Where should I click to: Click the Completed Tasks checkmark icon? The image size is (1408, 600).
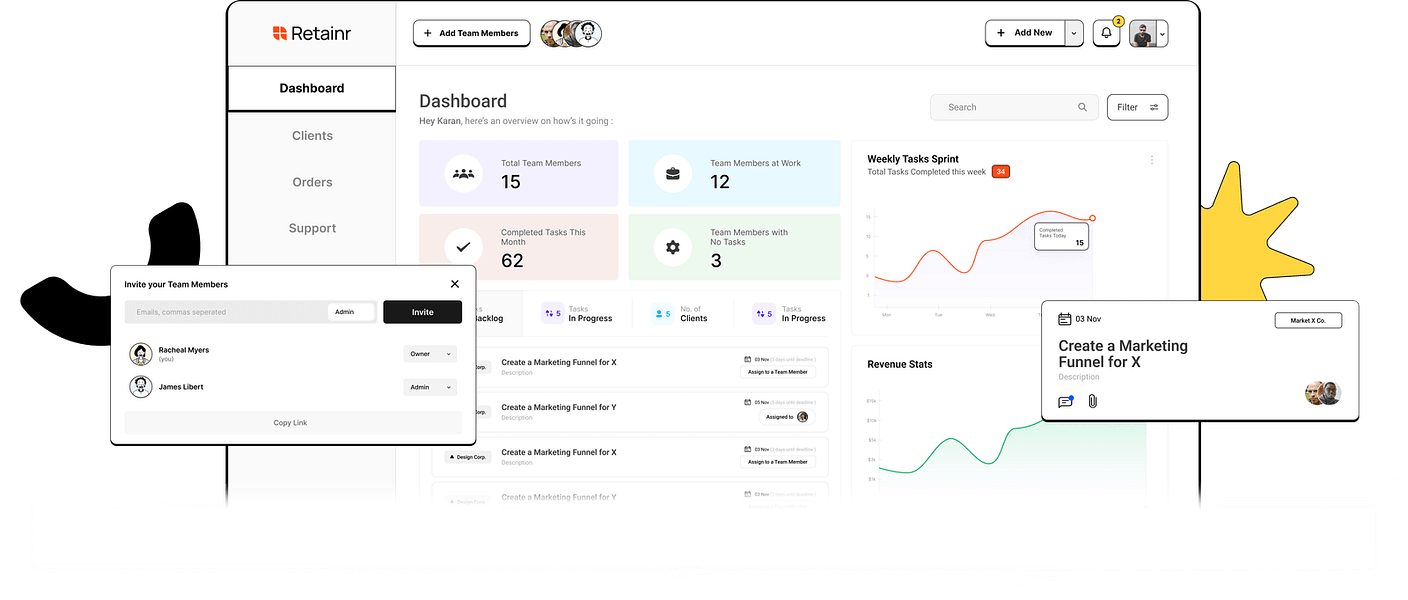pyautogui.click(x=463, y=246)
